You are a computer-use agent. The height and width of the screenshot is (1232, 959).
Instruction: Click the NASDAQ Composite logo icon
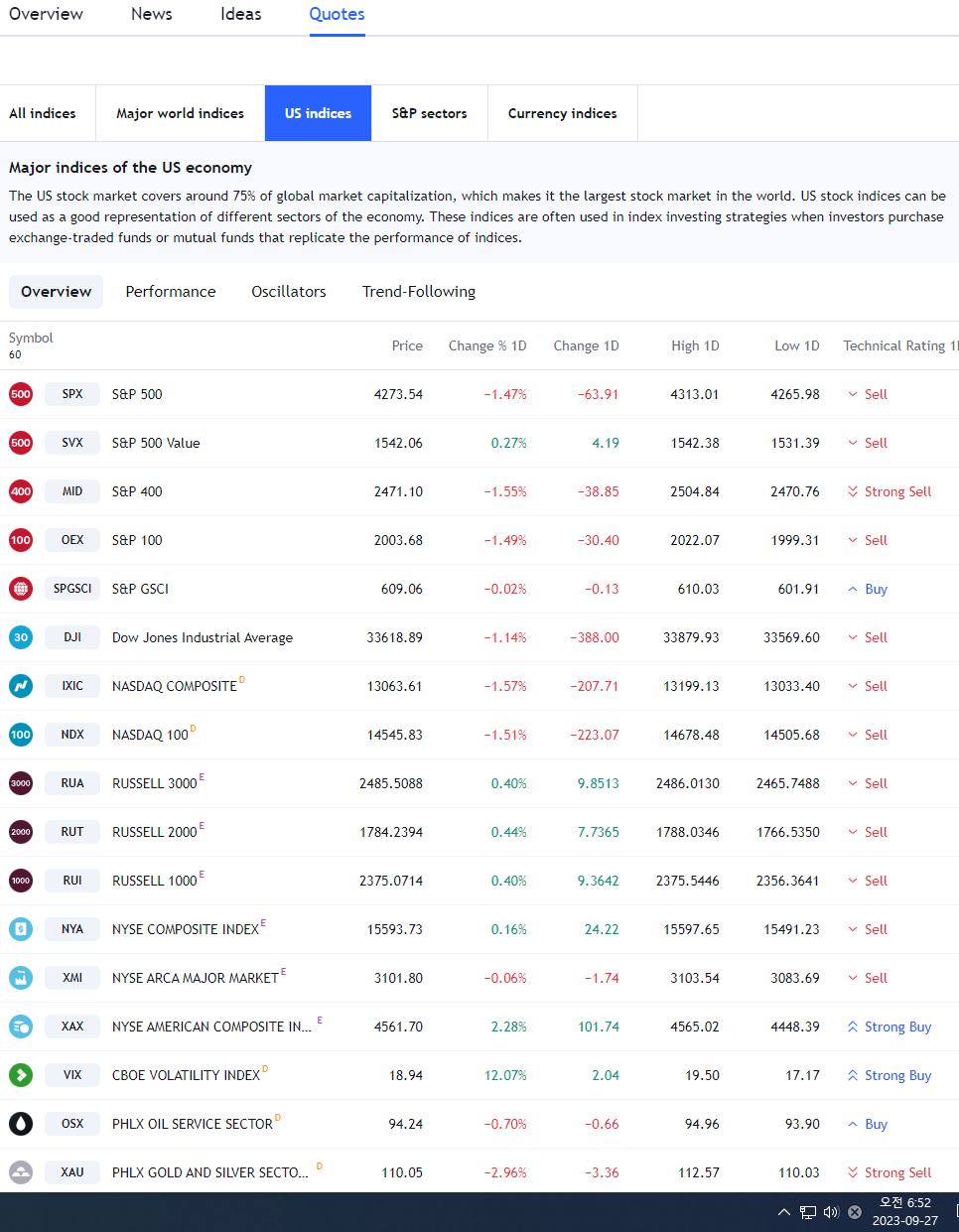21,686
